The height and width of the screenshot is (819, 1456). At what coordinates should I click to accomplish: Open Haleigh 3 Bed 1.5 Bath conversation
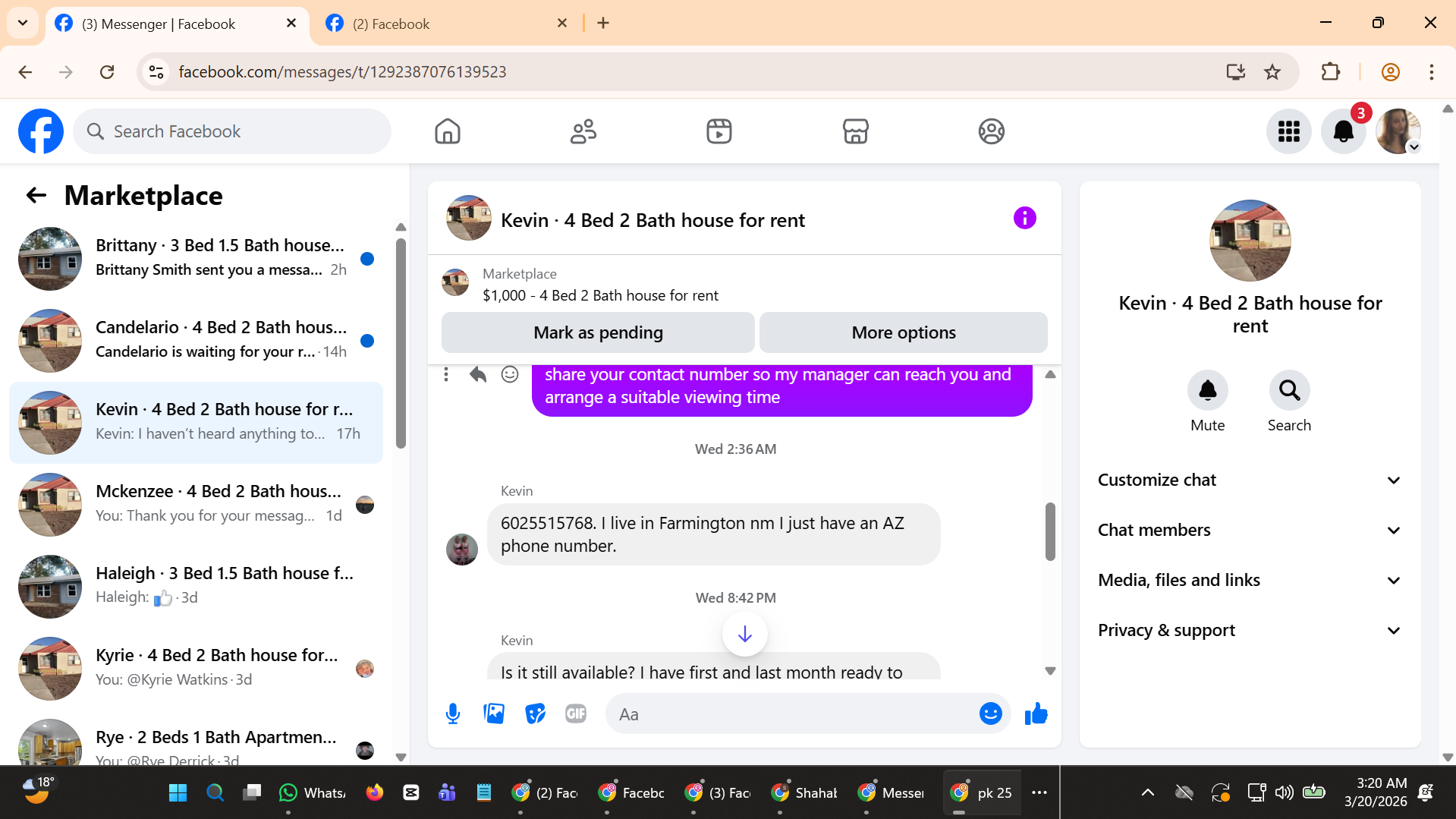tap(197, 586)
